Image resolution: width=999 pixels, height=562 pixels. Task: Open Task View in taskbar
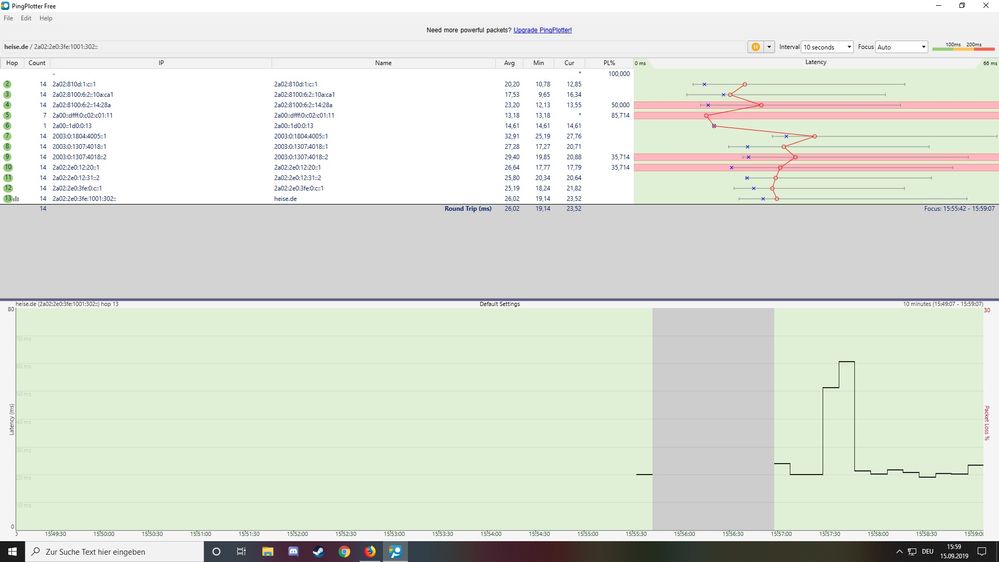pos(241,551)
